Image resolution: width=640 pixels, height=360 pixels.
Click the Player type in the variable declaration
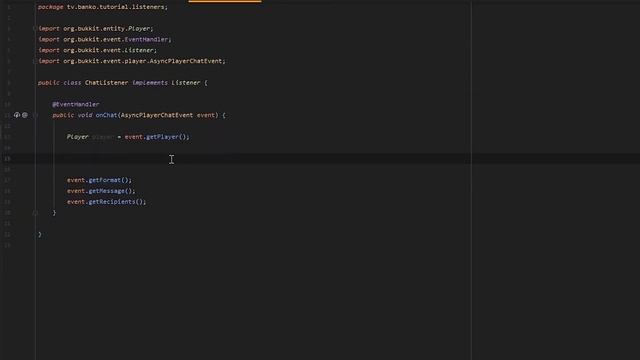(78, 137)
